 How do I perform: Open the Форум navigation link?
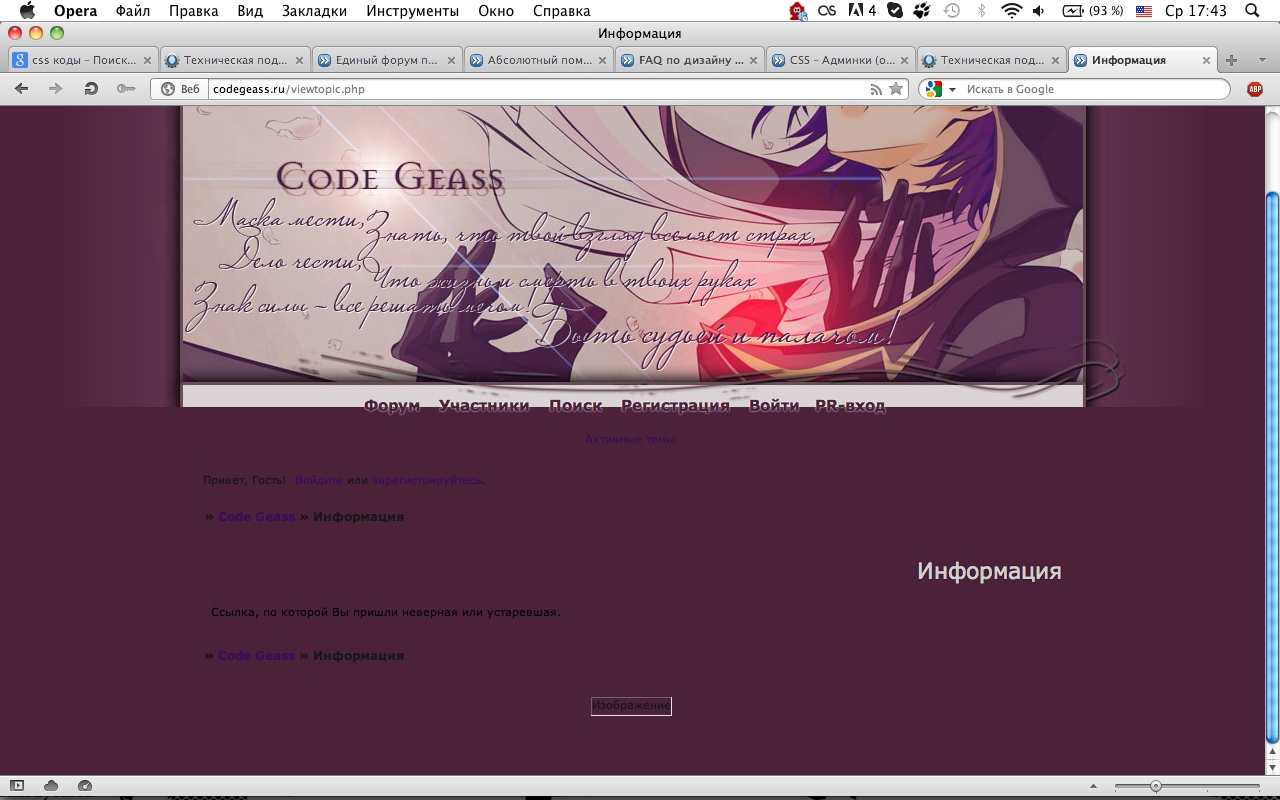point(392,405)
